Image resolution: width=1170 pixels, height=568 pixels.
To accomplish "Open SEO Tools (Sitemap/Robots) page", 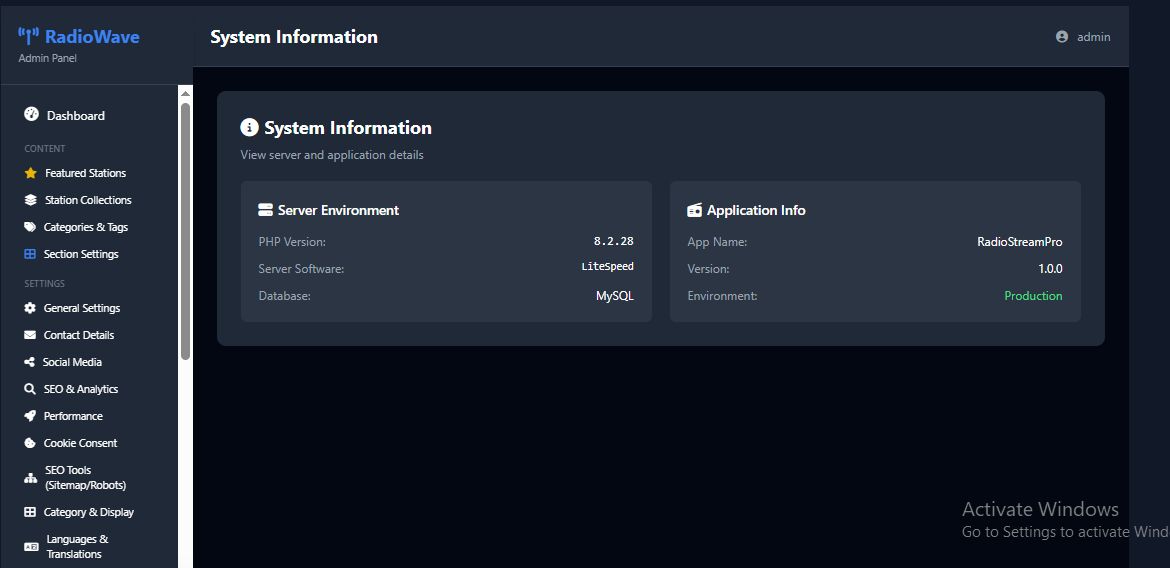I will pos(84,477).
